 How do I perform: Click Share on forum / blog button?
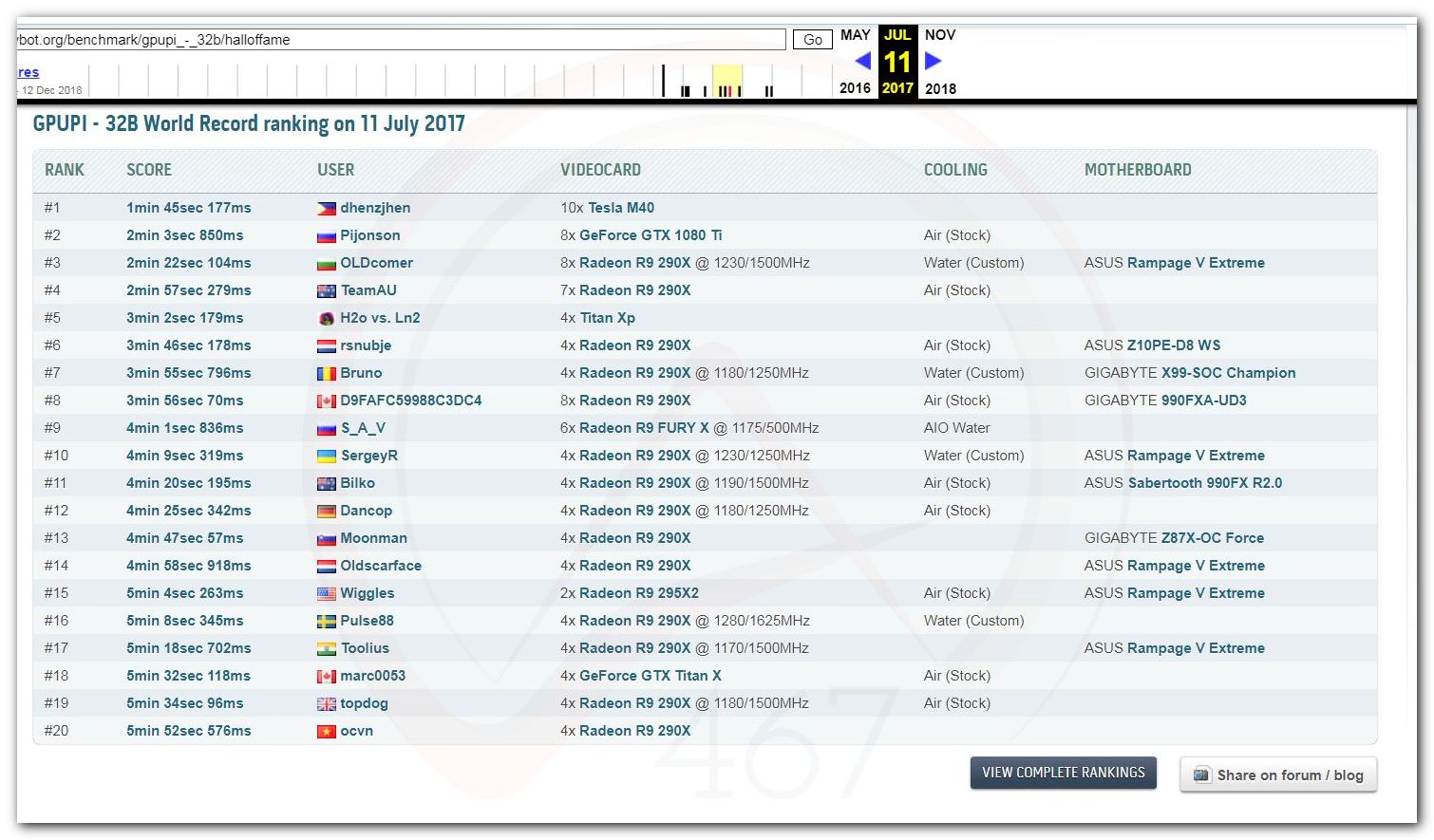(1278, 775)
